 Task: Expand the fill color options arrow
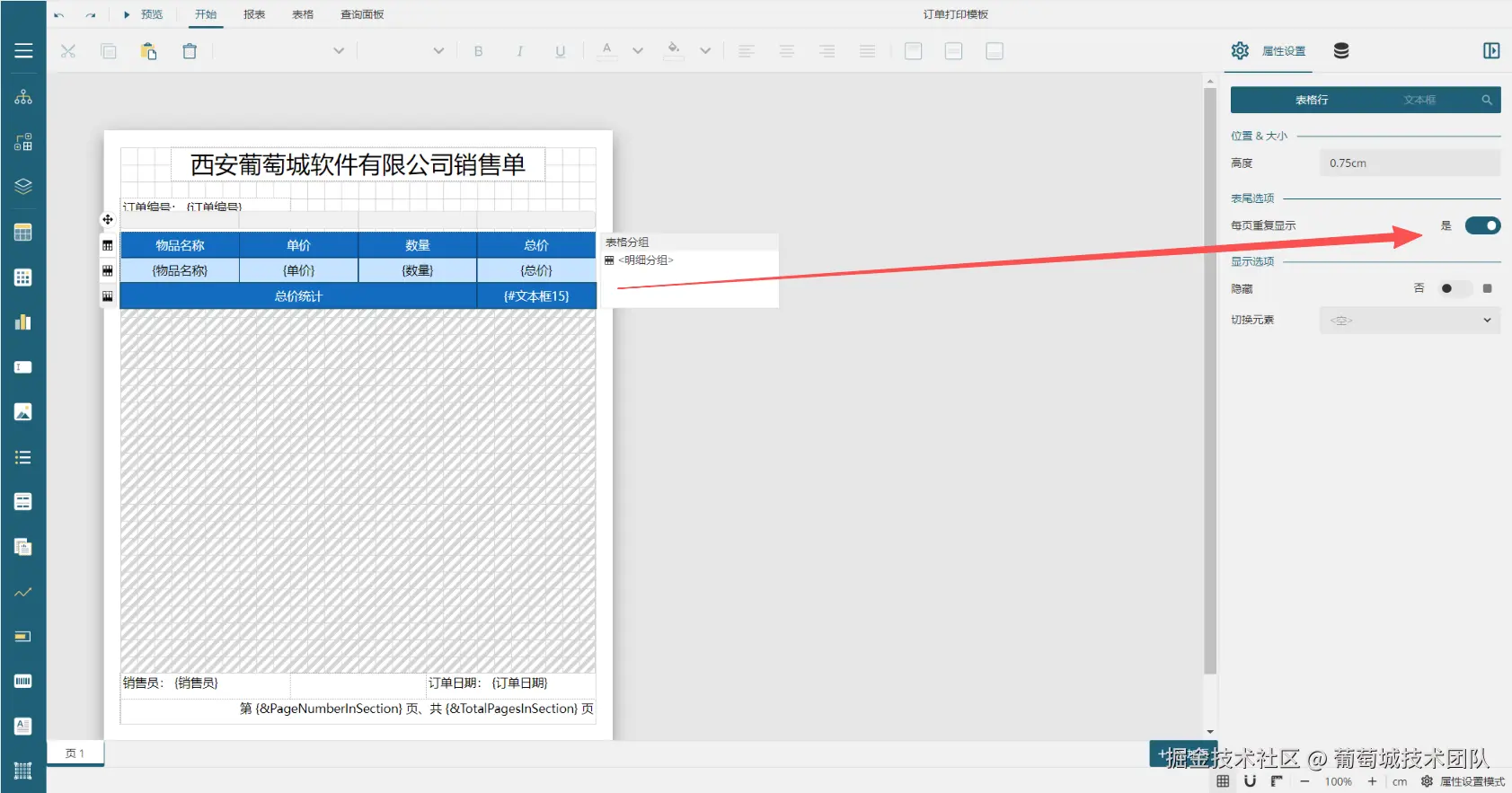705,51
